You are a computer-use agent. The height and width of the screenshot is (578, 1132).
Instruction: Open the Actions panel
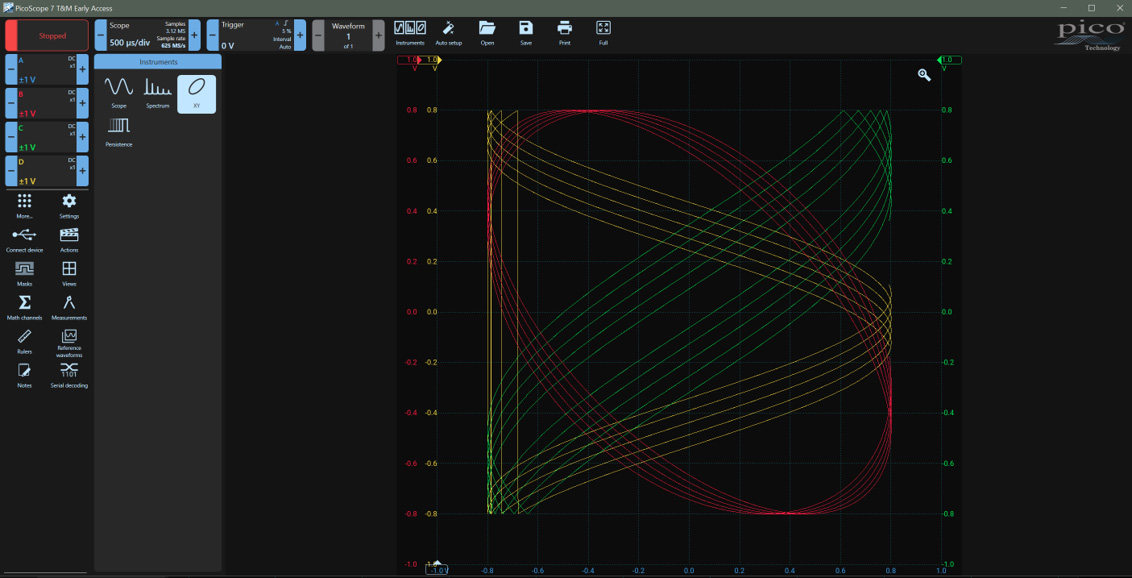click(69, 238)
